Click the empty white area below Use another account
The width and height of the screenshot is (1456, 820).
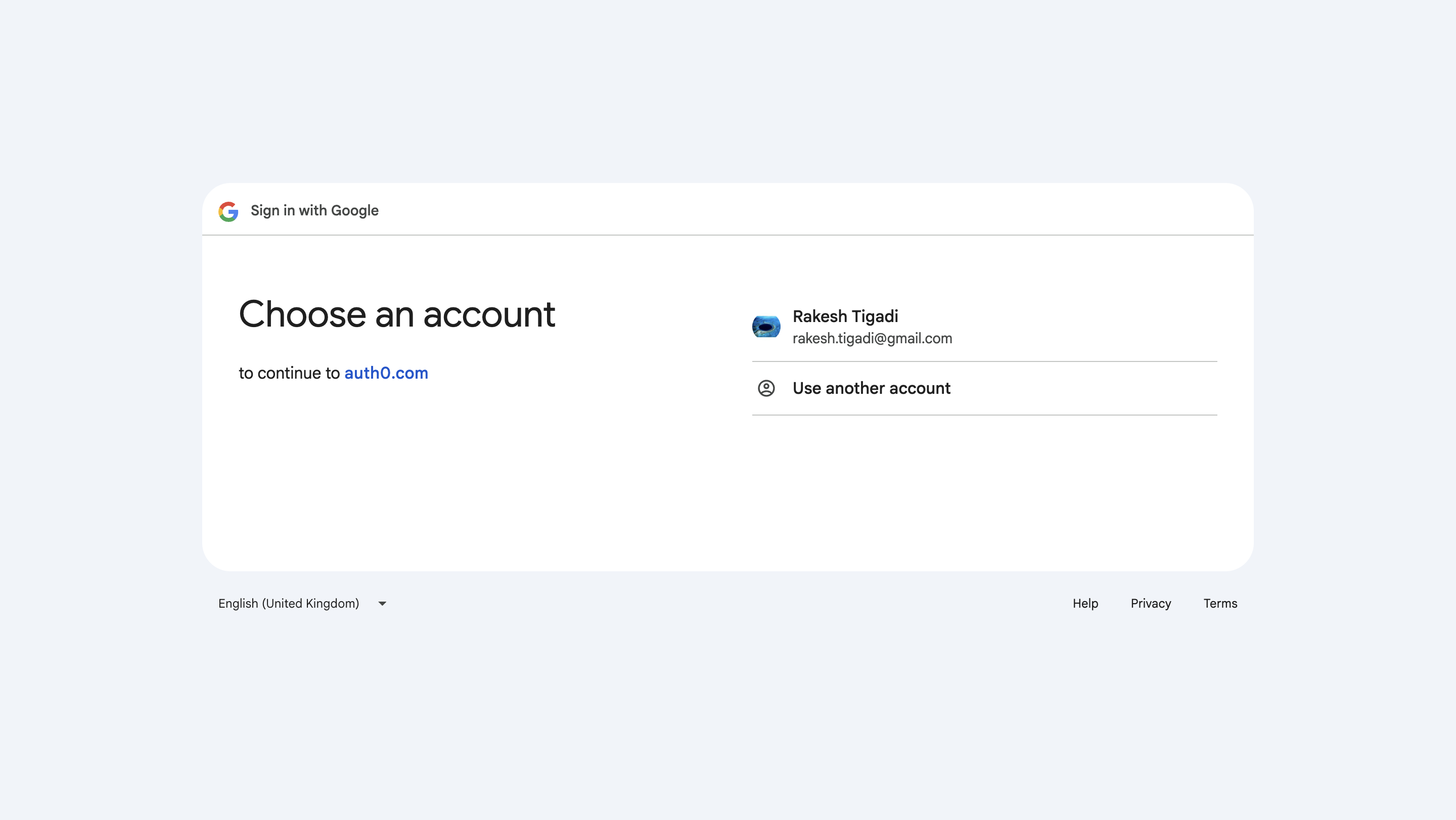[x=983, y=492]
